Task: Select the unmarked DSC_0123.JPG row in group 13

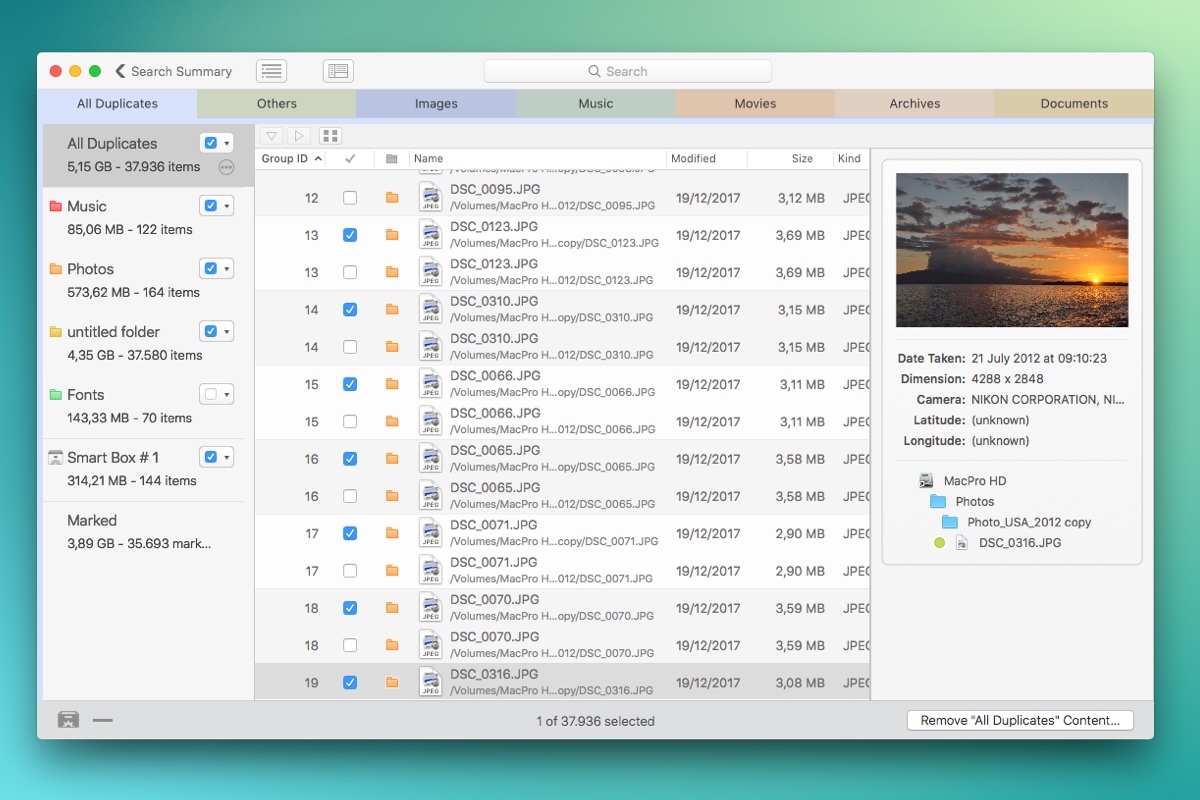Action: click(x=562, y=272)
